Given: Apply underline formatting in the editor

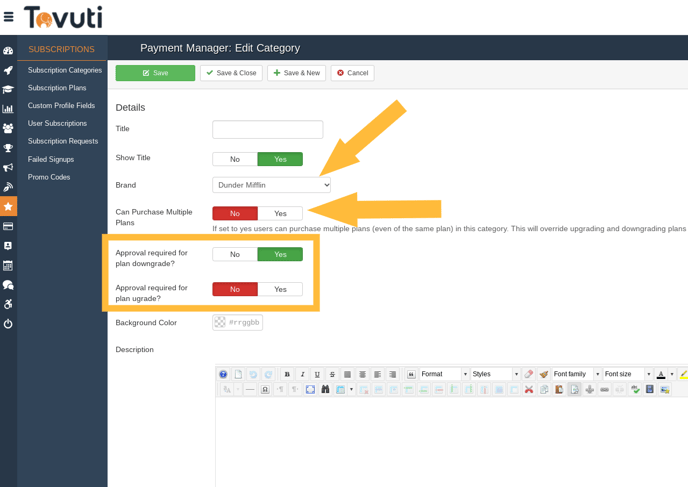Looking at the screenshot, I should pyautogui.click(x=317, y=374).
